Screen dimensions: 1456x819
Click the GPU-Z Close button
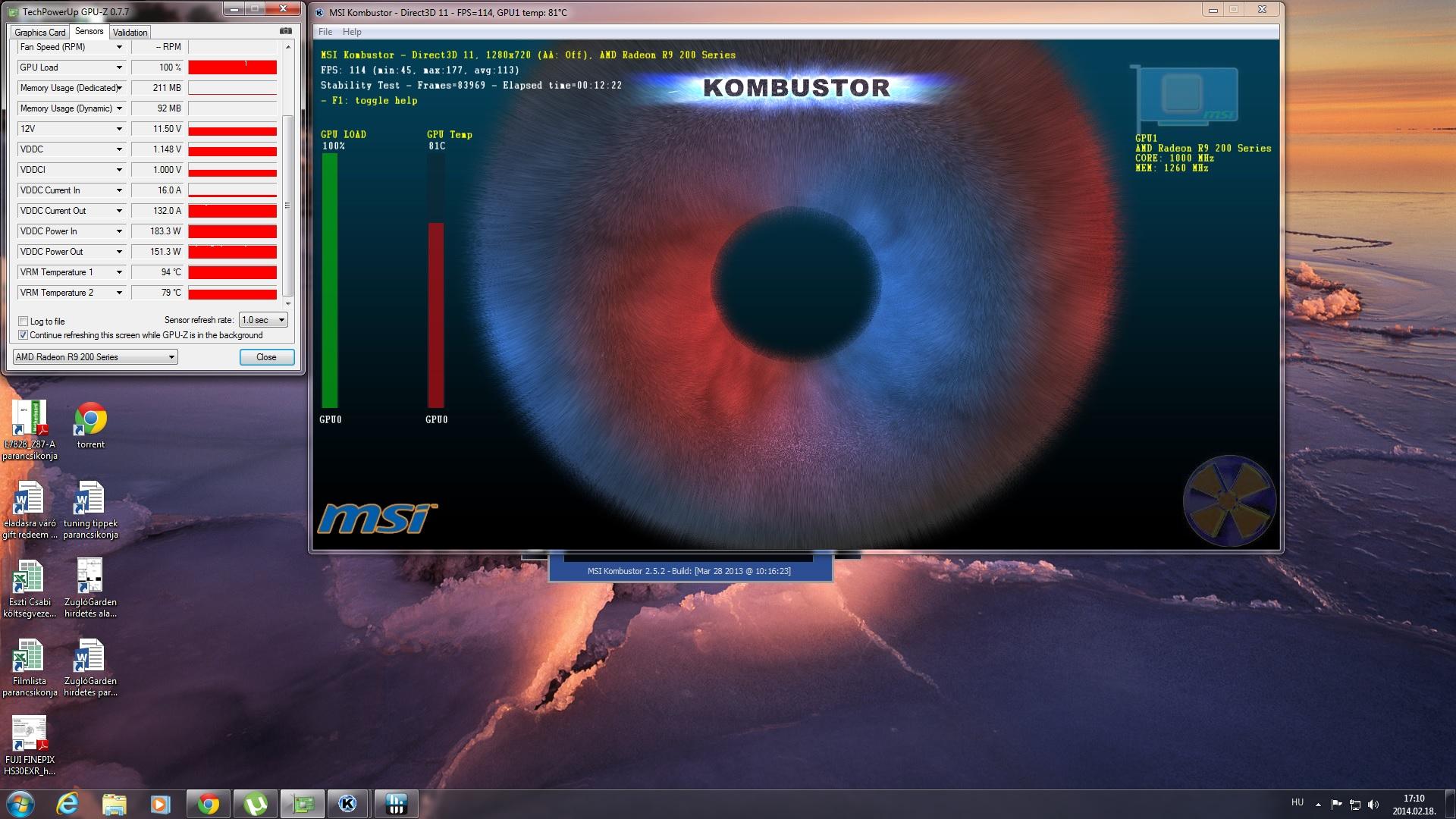click(x=266, y=357)
